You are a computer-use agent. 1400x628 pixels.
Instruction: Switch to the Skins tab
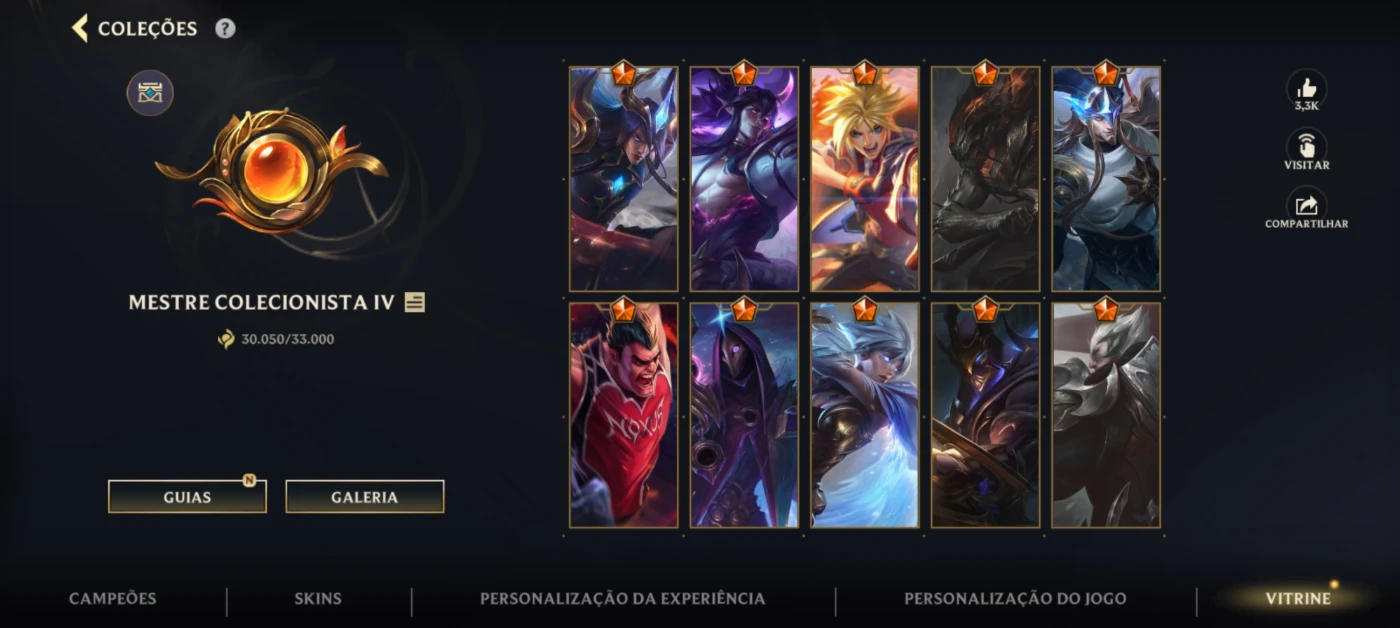click(318, 599)
